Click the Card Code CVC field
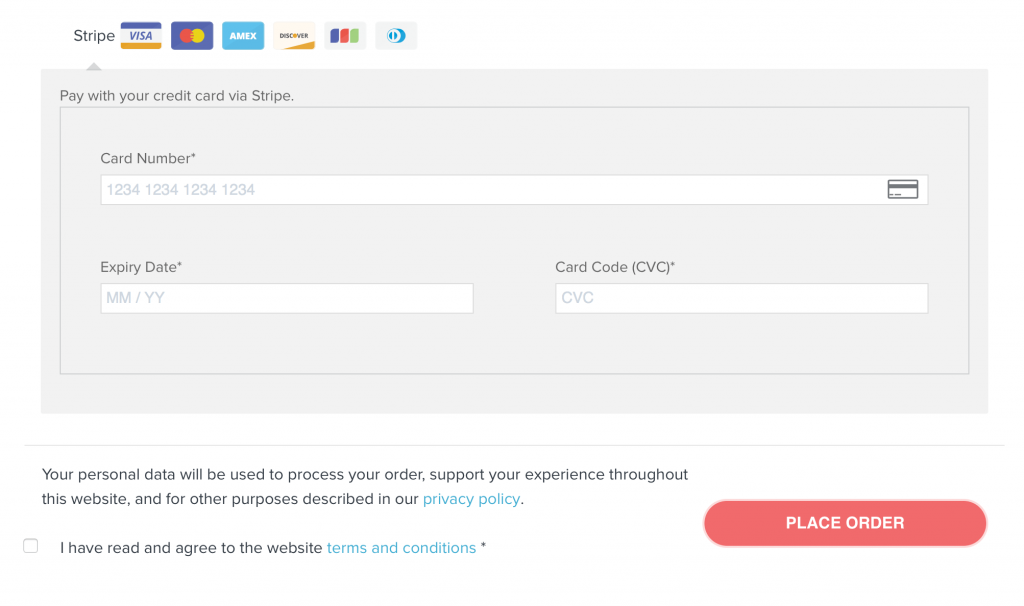The width and height of the screenshot is (1024, 606). pyautogui.click(x=741, y=298)
